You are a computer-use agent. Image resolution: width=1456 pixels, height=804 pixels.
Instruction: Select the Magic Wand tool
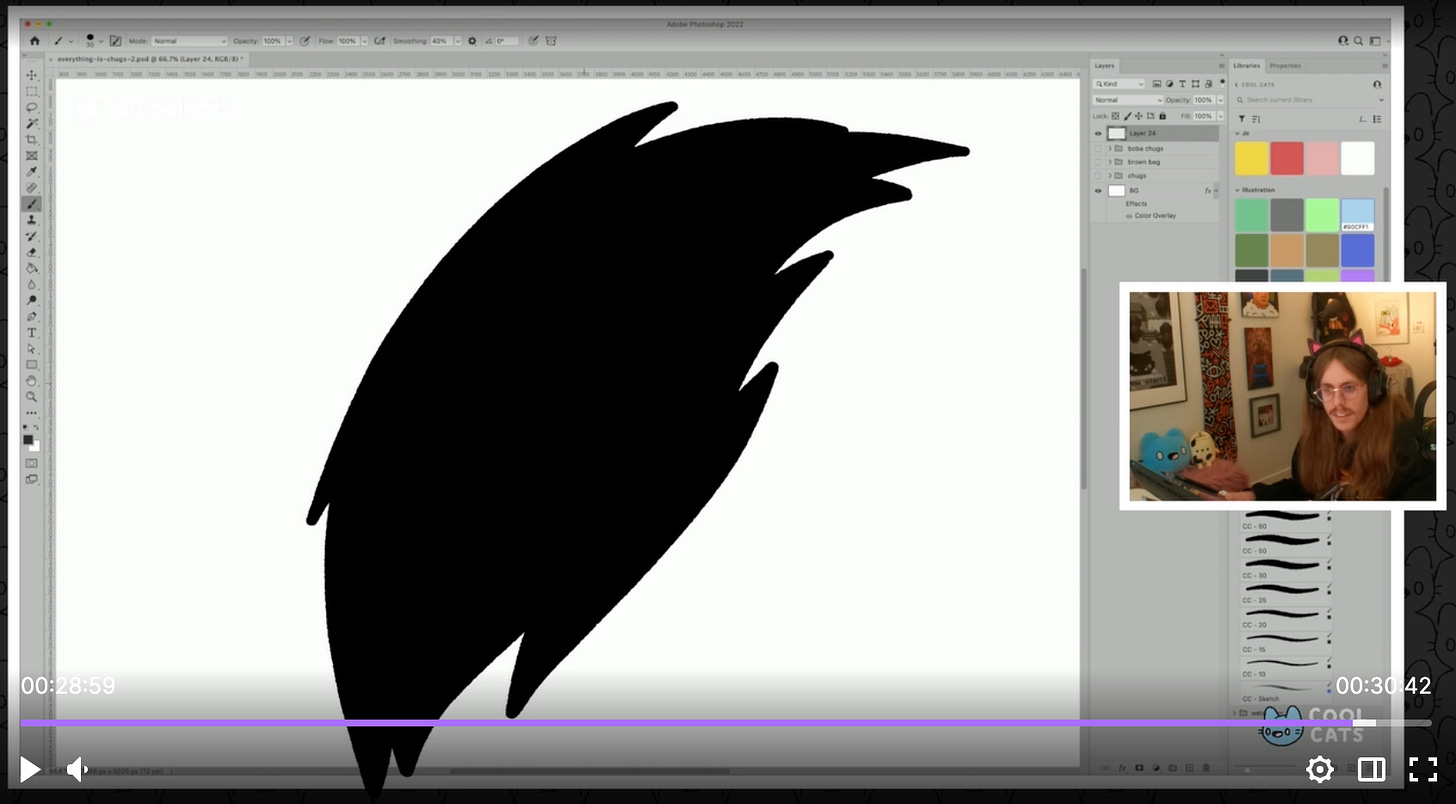32,123
